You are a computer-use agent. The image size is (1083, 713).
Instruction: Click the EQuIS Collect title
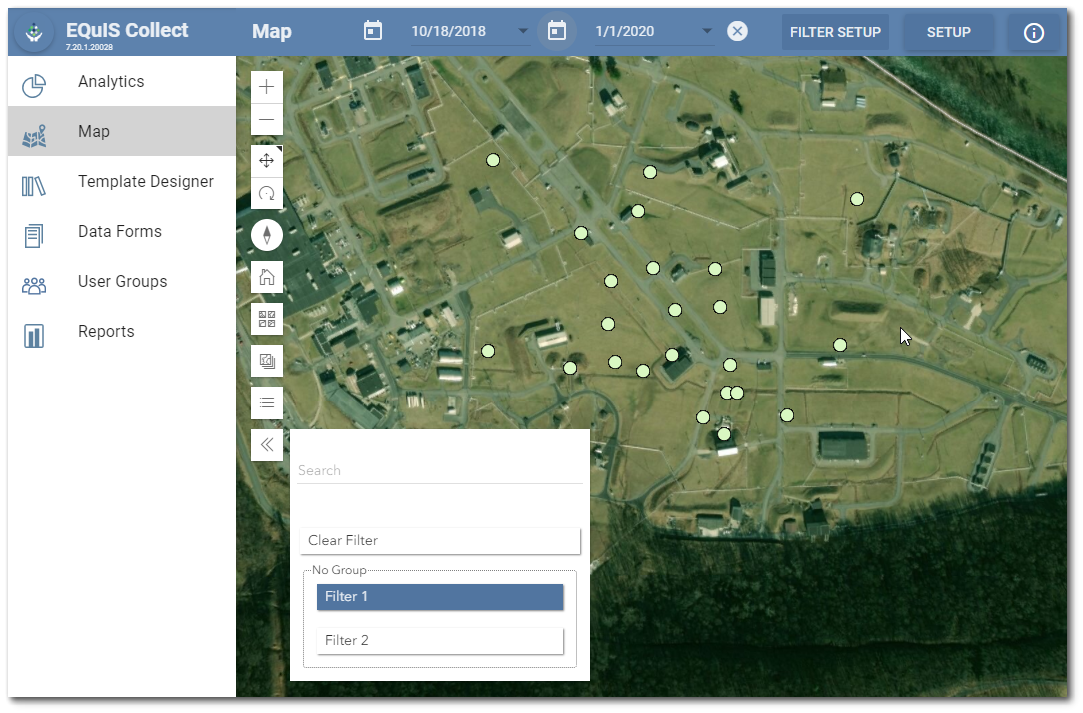coord(127,30)
